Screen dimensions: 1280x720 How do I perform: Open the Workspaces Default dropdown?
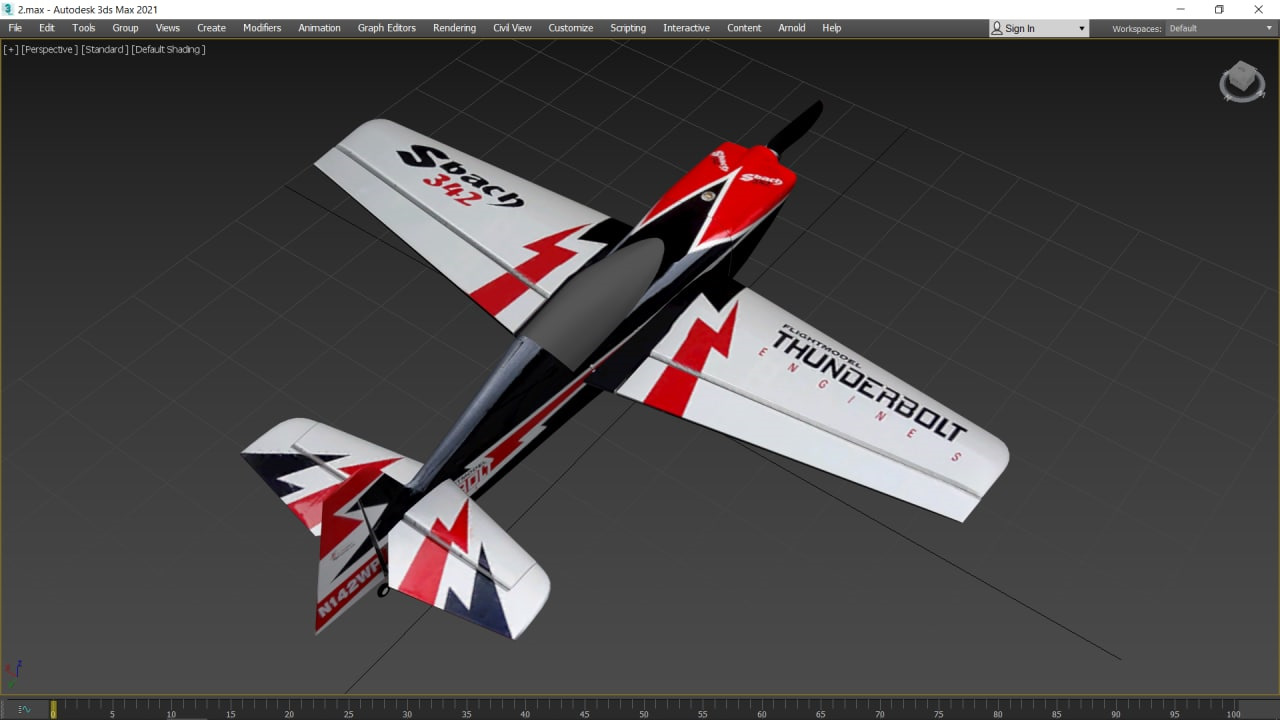[x=1221, y=28]
